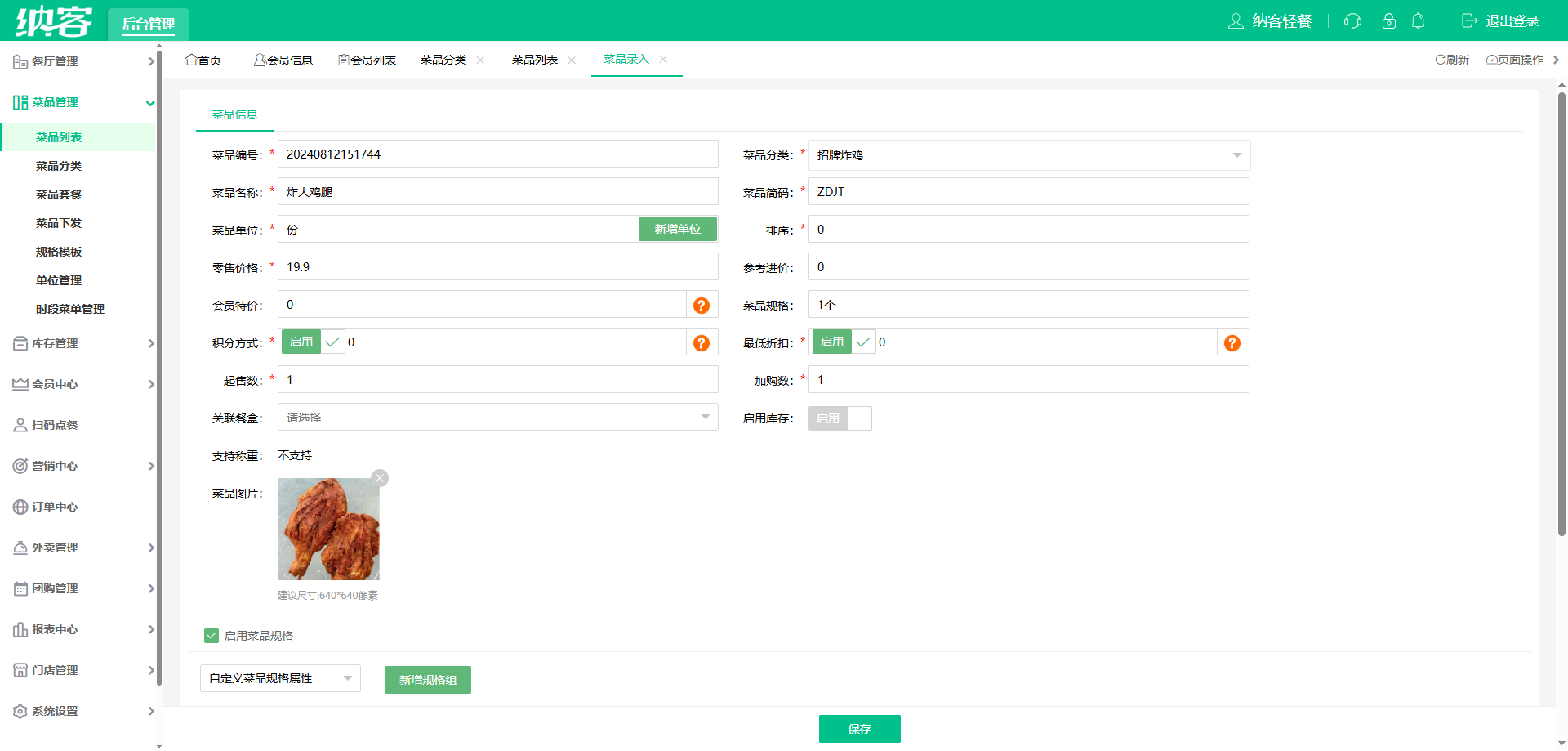This screenshot has width=1568, height=751.
Task: Click 保存 button
Action: pyautogui.click(x=860, y=729)
